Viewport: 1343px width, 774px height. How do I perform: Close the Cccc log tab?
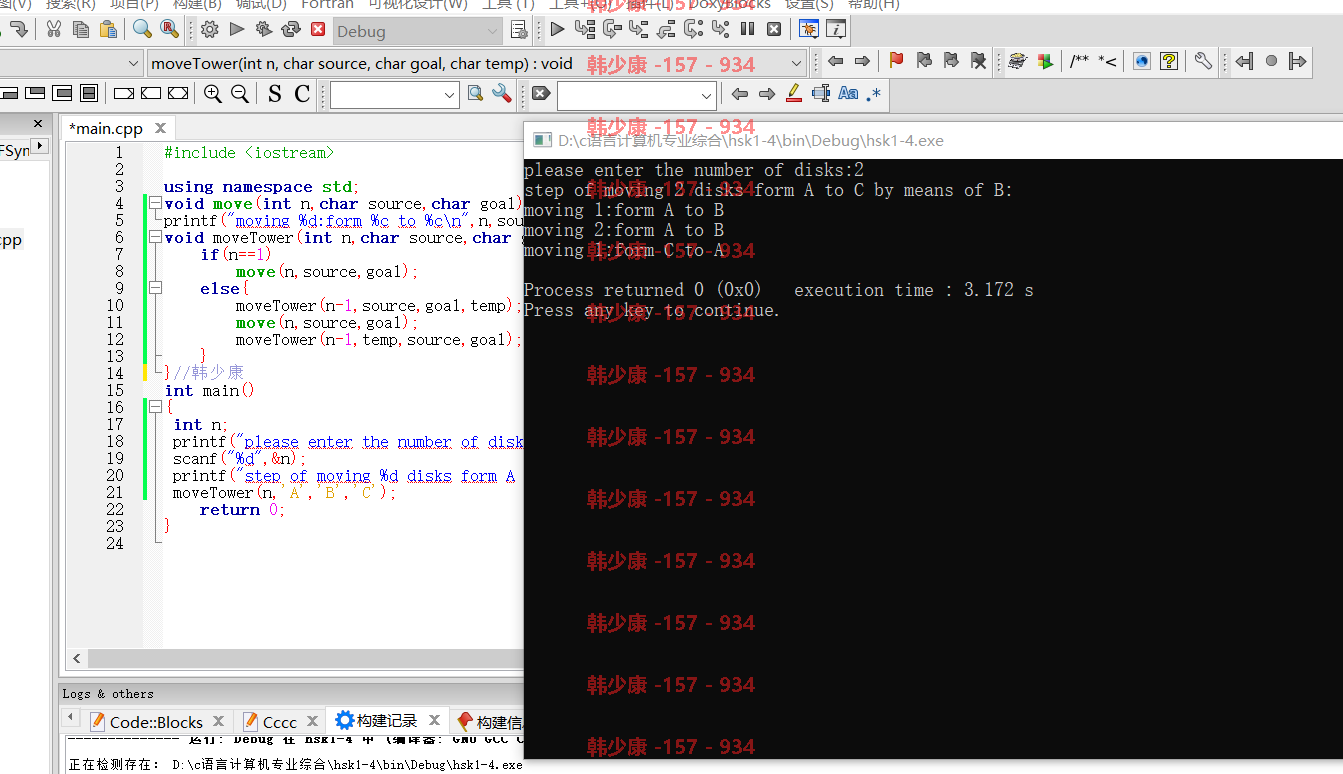pos(313,720)
